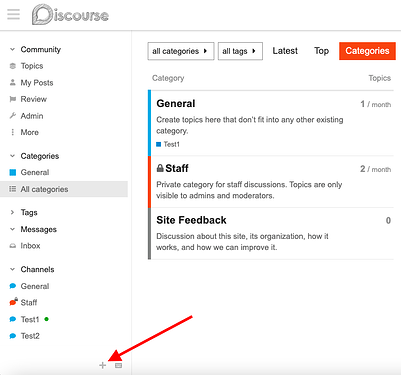
Task: Open the Staff category title
Action: (x=177, y=168)
